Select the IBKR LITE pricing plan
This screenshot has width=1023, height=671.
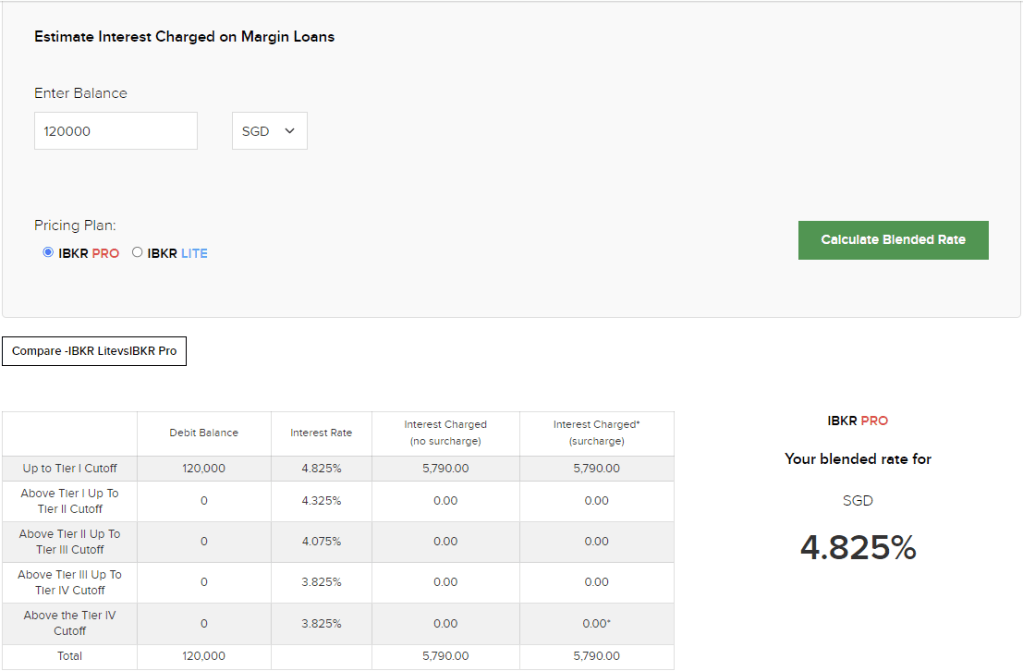click(x=138, y=253)
